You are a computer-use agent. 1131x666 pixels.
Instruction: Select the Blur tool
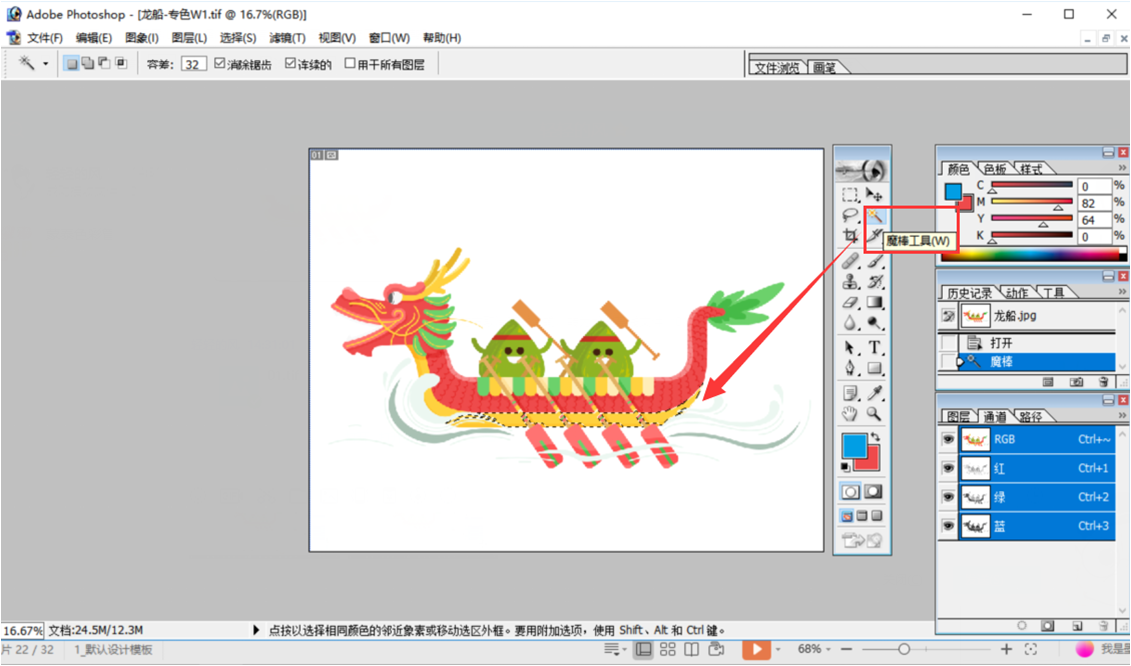(x=850, y=323)
